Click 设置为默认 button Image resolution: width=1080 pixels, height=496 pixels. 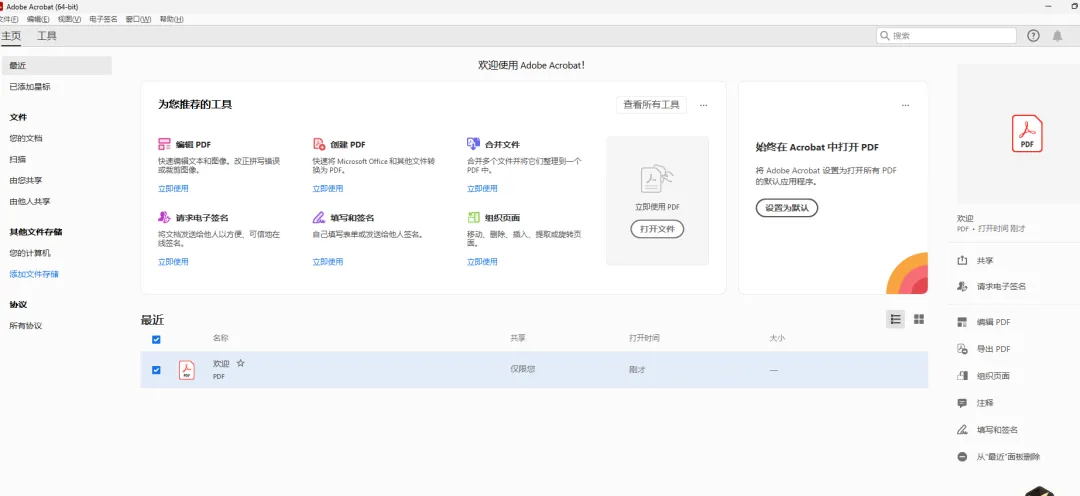click(x=787, y=207)
